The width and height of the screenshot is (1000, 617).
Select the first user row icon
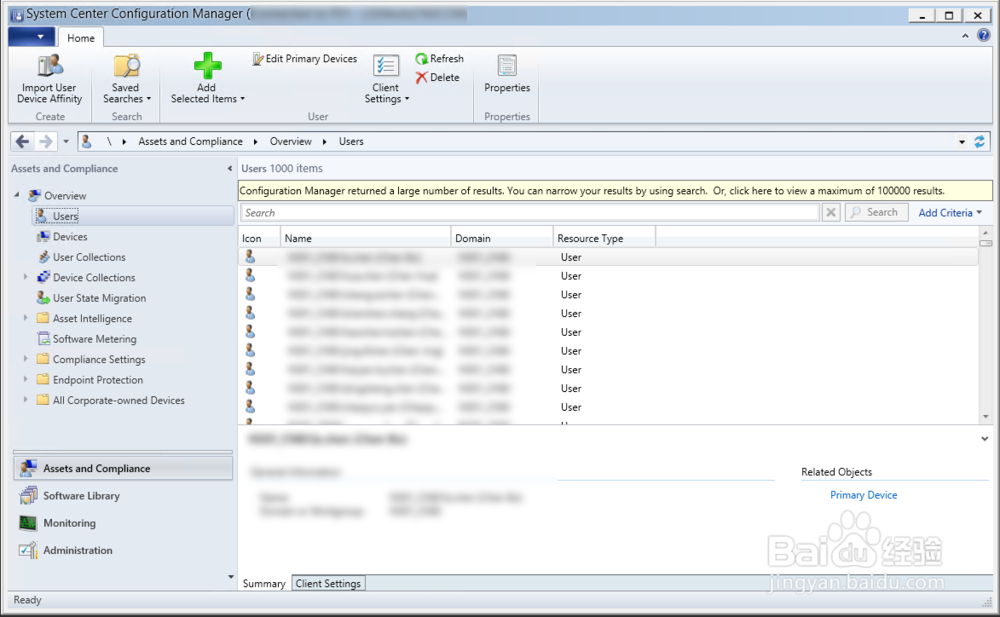tap(250, 256)
